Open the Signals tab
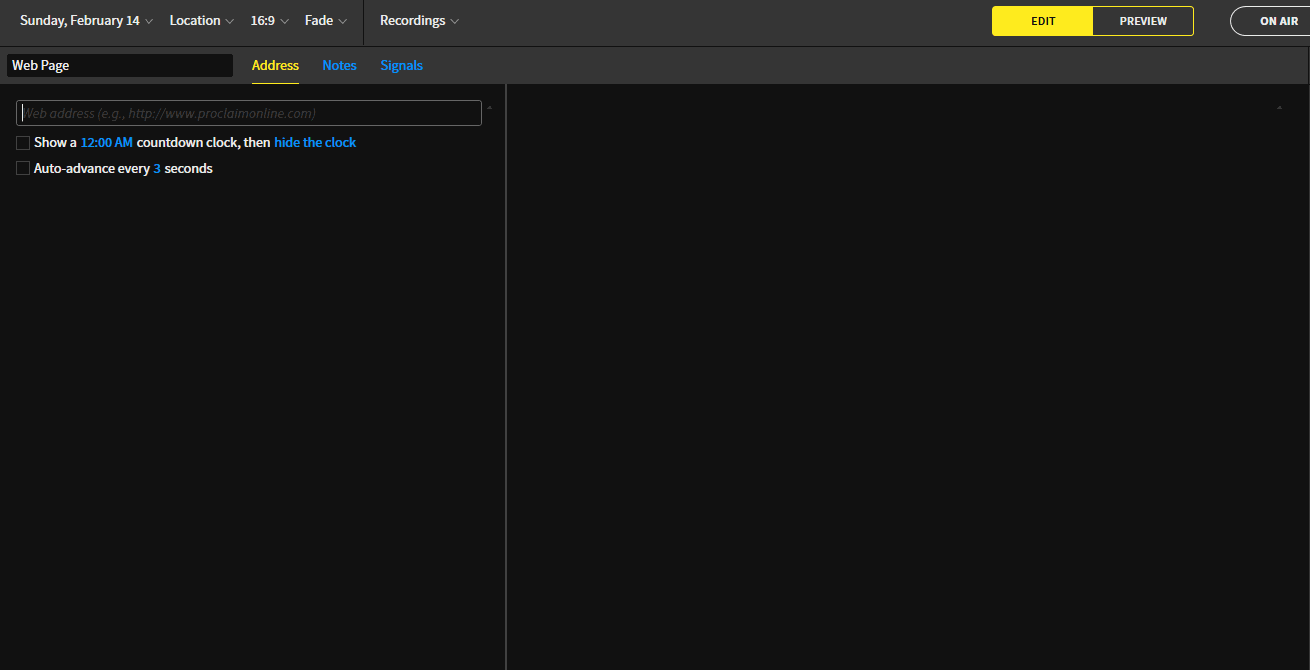1310x670 pixels. coord(401,65)
